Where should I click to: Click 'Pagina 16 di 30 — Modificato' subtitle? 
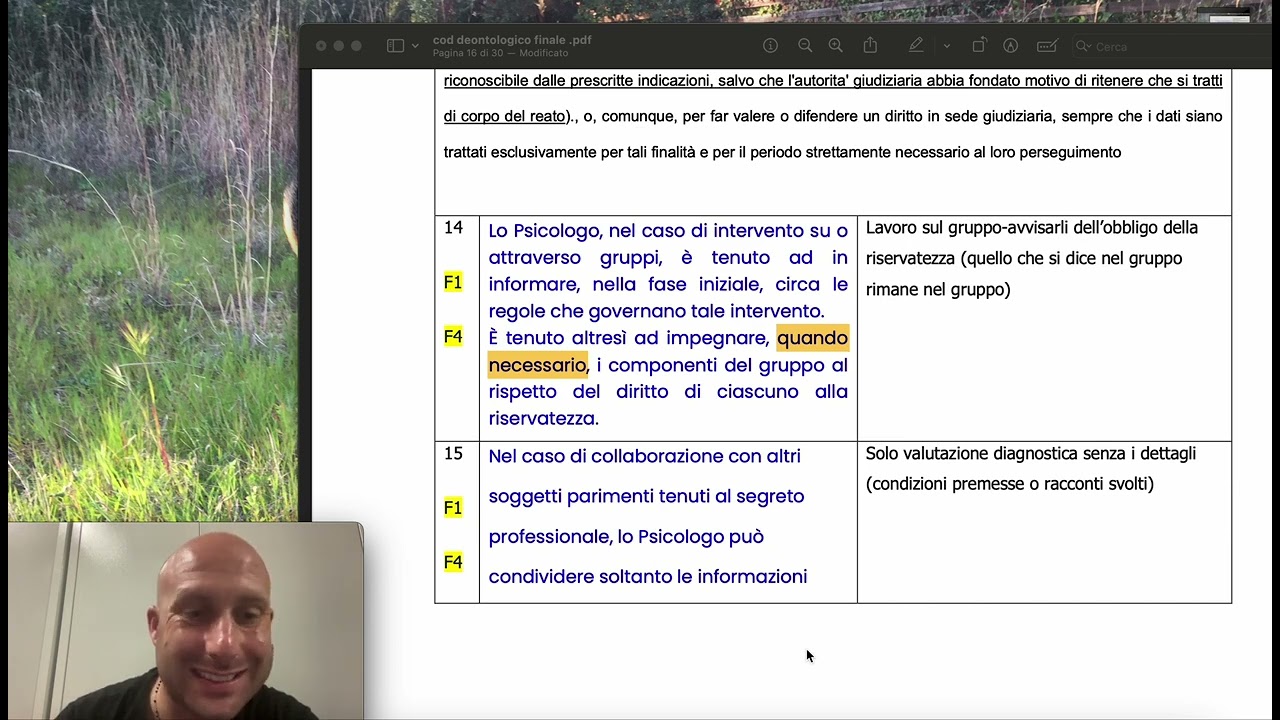pyautogui.click(x=500, y=53)
